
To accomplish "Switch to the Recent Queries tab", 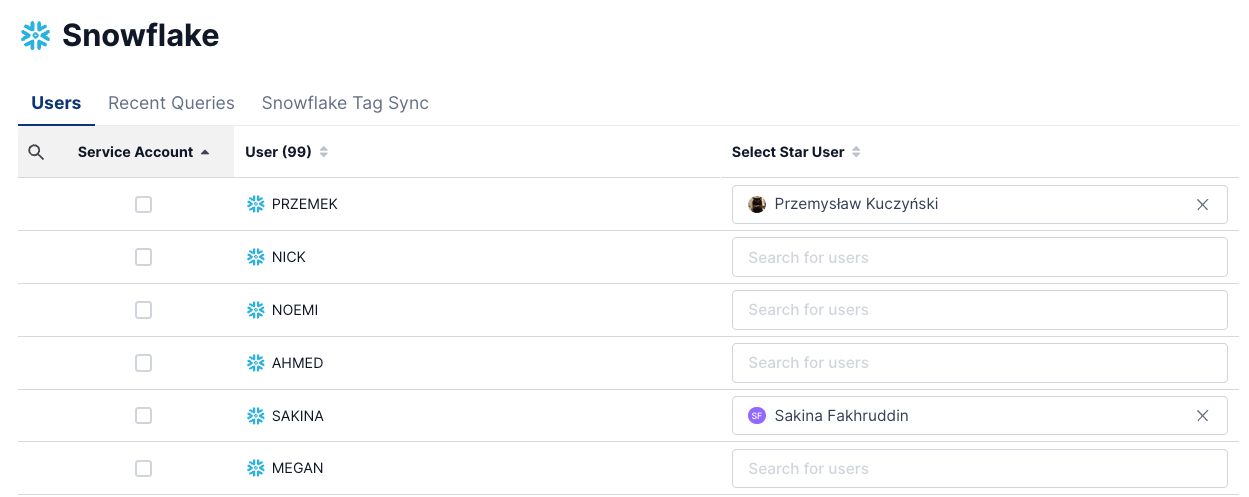I will (x=171, y=103).
